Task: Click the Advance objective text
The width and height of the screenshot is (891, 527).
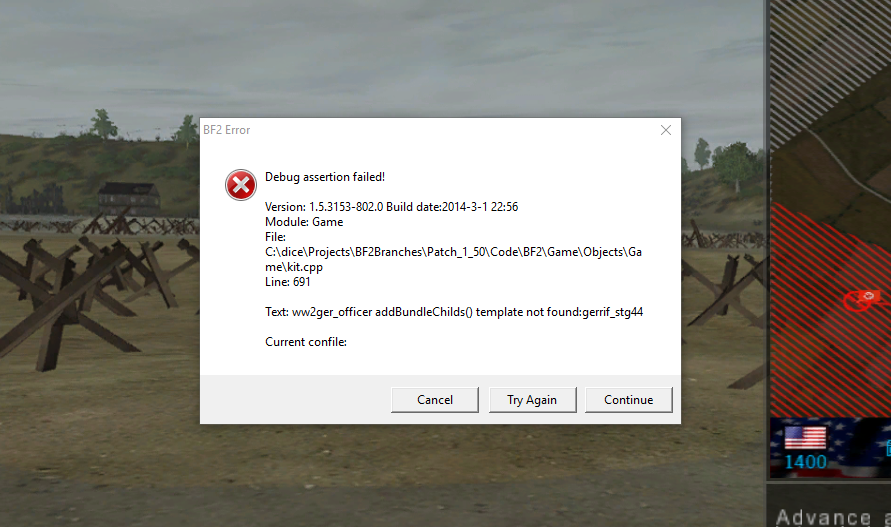Action: point(823,517)
